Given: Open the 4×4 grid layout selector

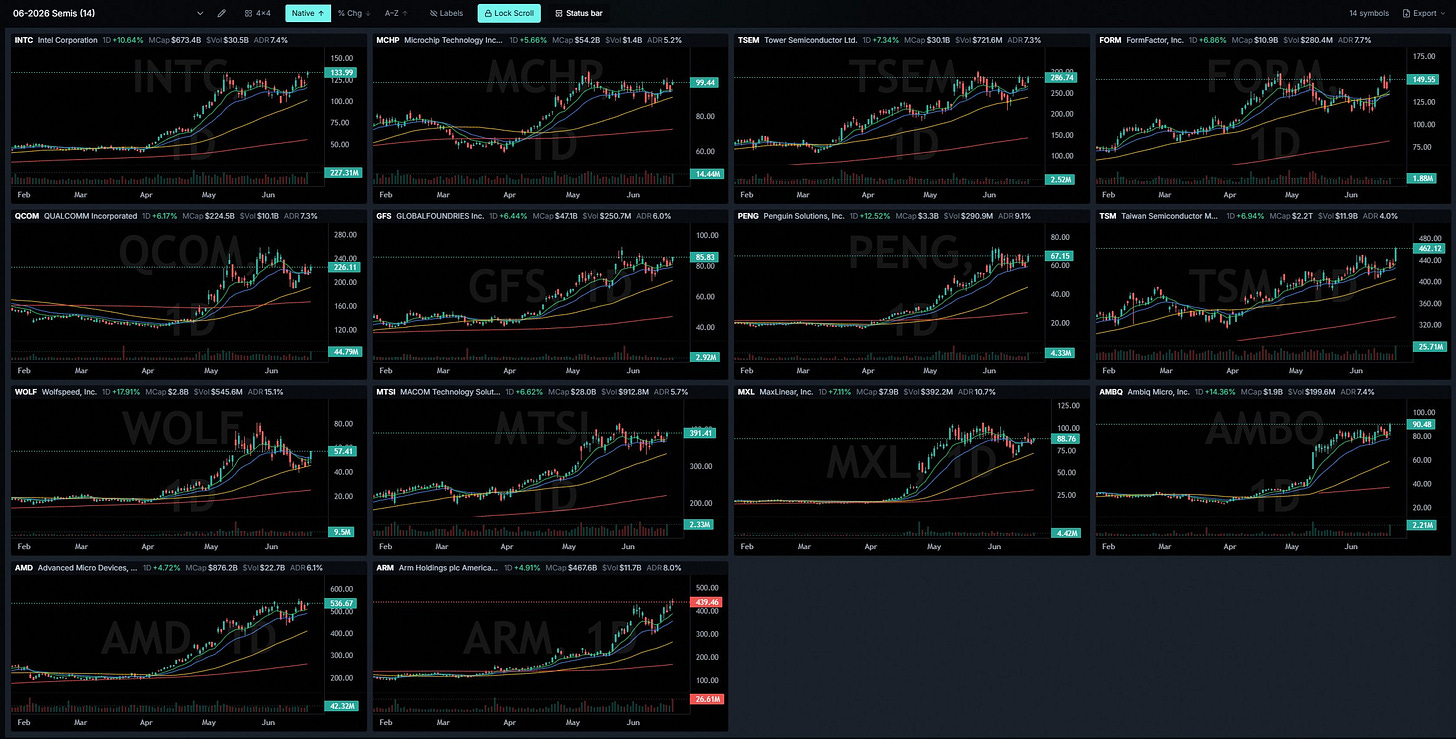Looking at the screenshot, I should coord(258,13).
